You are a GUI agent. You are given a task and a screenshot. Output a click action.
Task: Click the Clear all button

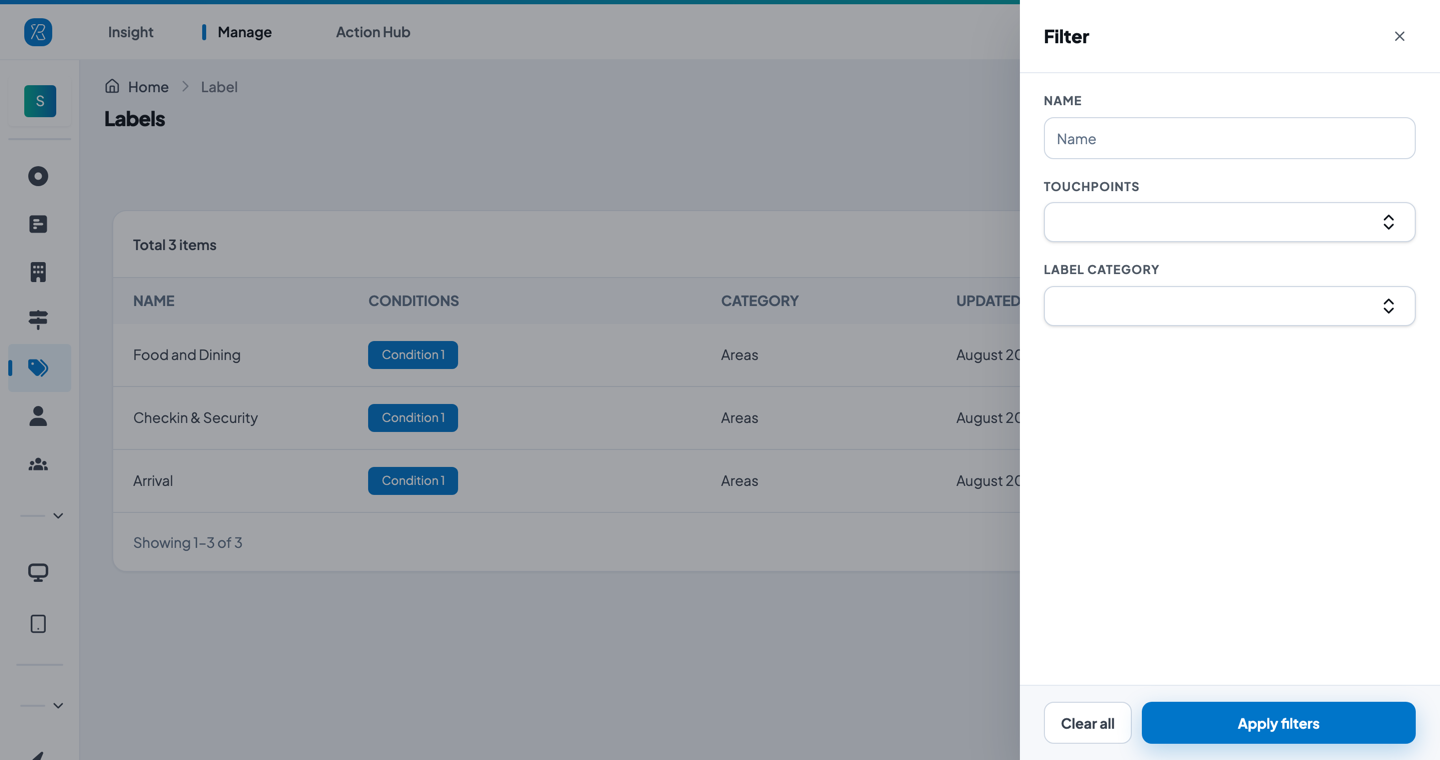click(x=1087, y=723)
